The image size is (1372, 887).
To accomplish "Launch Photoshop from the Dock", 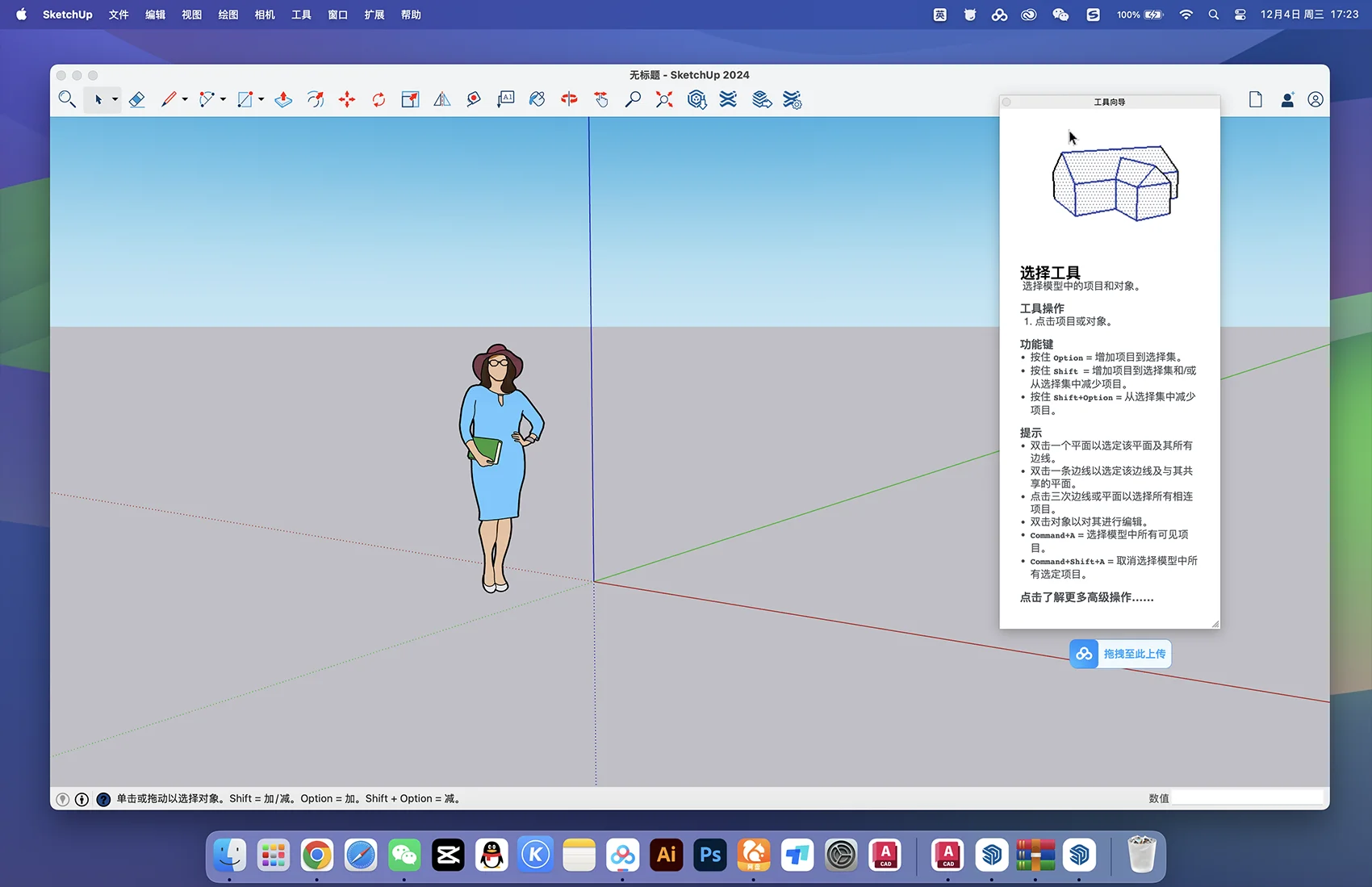I will [710, 855].
